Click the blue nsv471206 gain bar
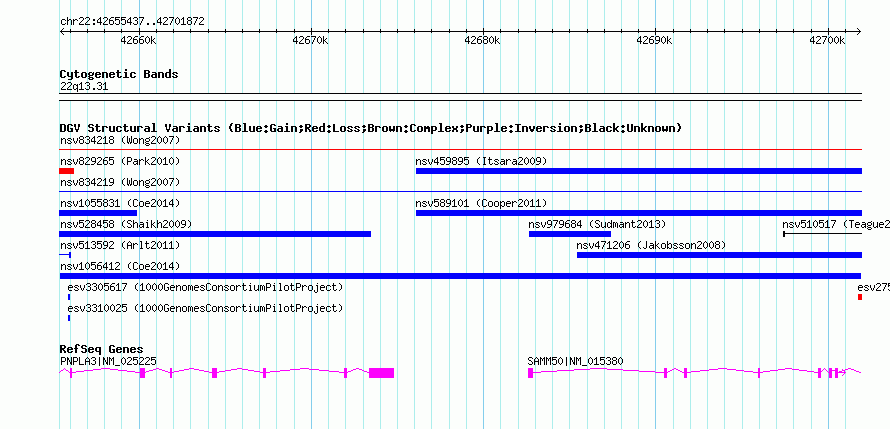Screen dimensions: 890x429 pos(719,255)
